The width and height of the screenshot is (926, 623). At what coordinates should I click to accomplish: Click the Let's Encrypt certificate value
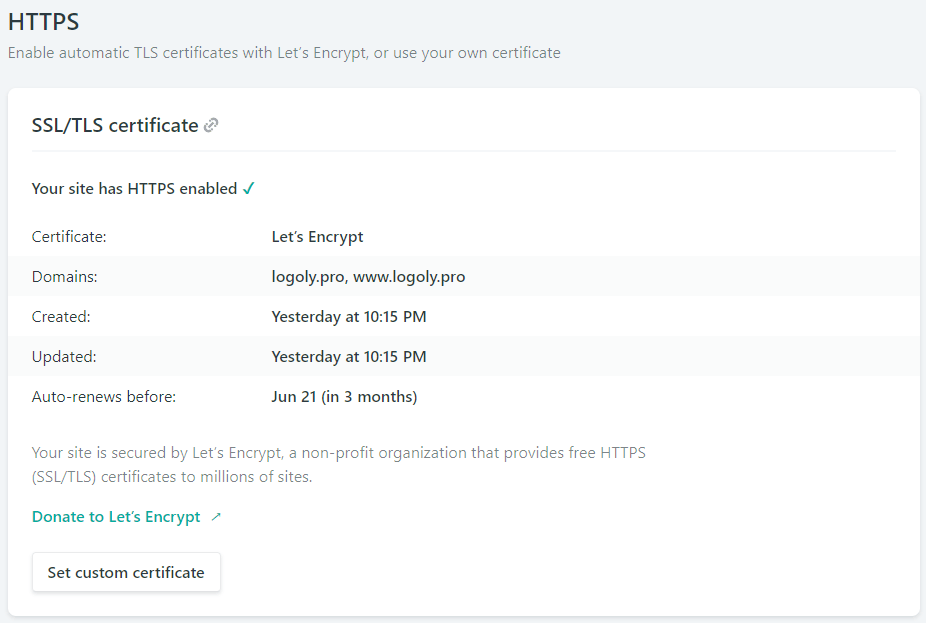(317, 237)
